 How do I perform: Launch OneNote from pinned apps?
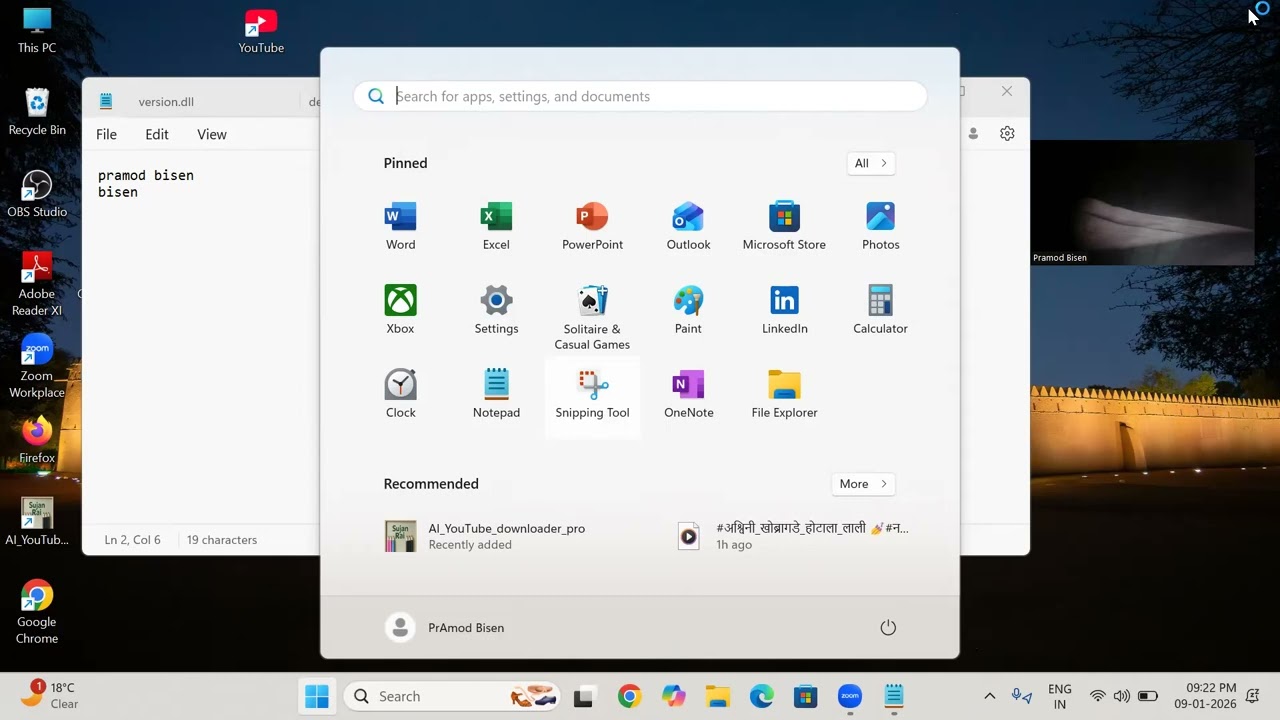coord(688,395)
